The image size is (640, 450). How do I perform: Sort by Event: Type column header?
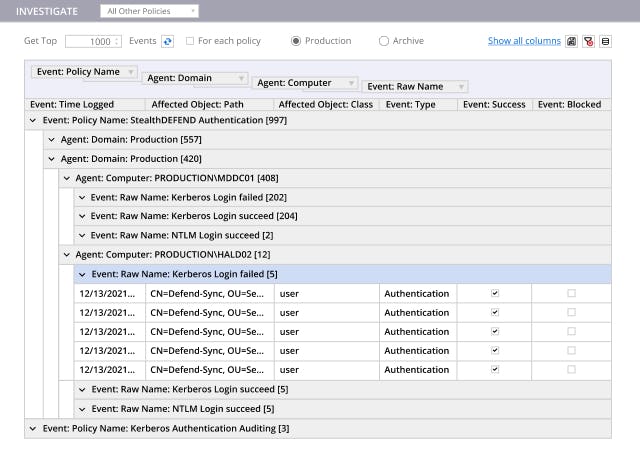pyautogui.click(x=410, y=104)
